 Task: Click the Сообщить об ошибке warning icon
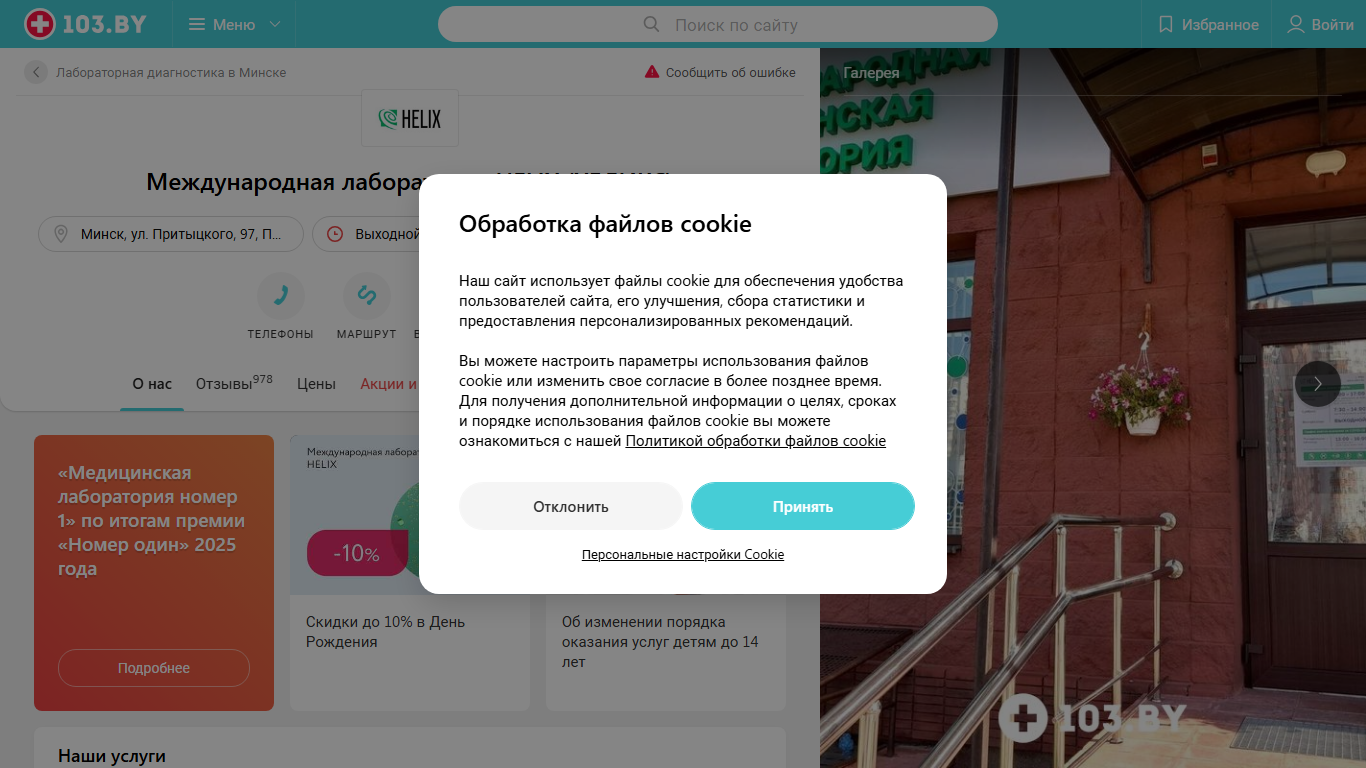(x=652, y=72)
